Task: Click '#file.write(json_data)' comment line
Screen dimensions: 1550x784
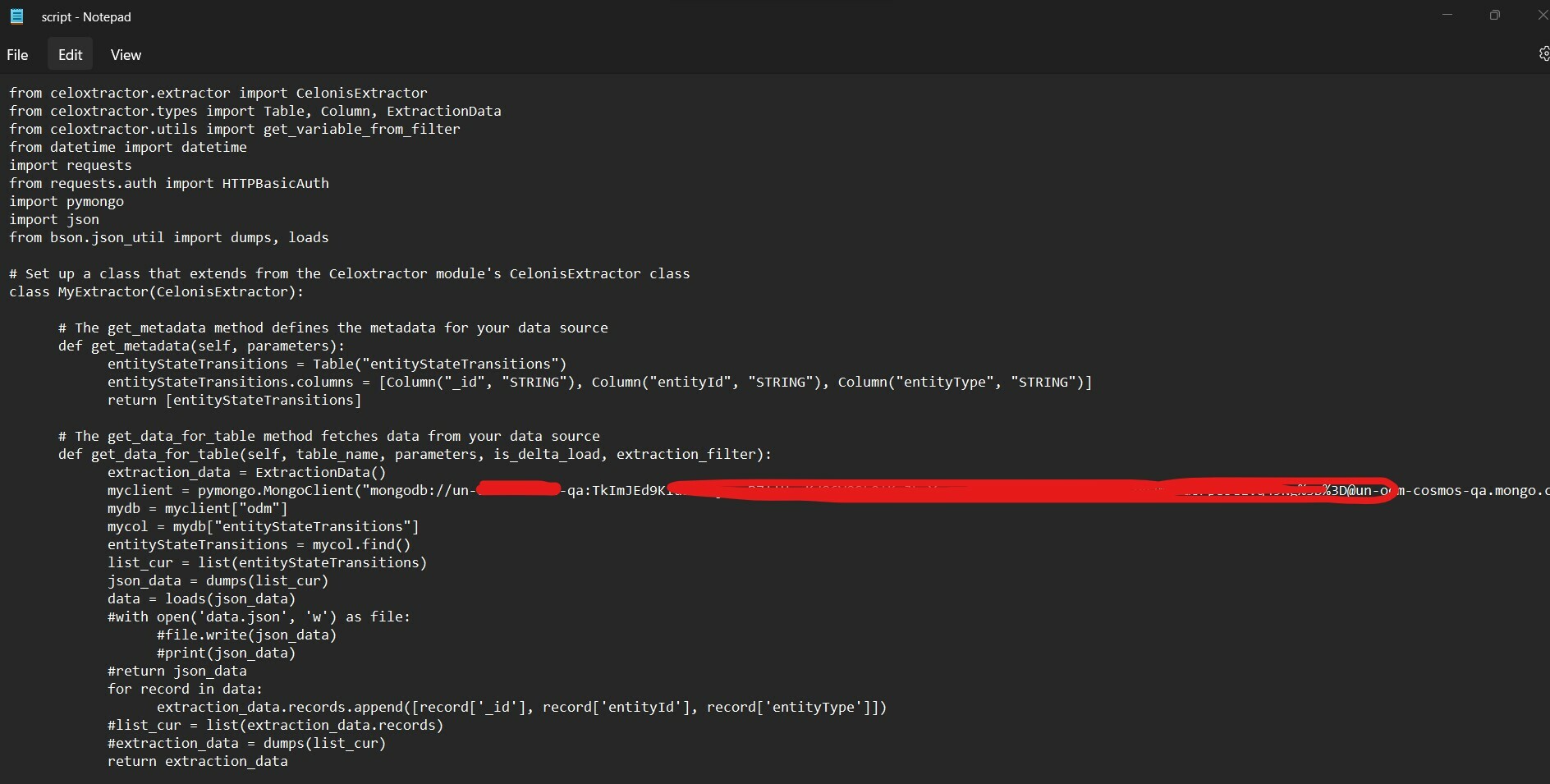Action: click(247, 635)
